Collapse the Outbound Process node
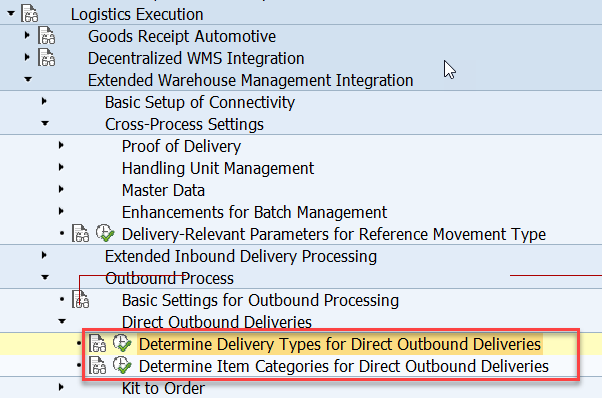602x398 pixels. (x=45, y=277)
